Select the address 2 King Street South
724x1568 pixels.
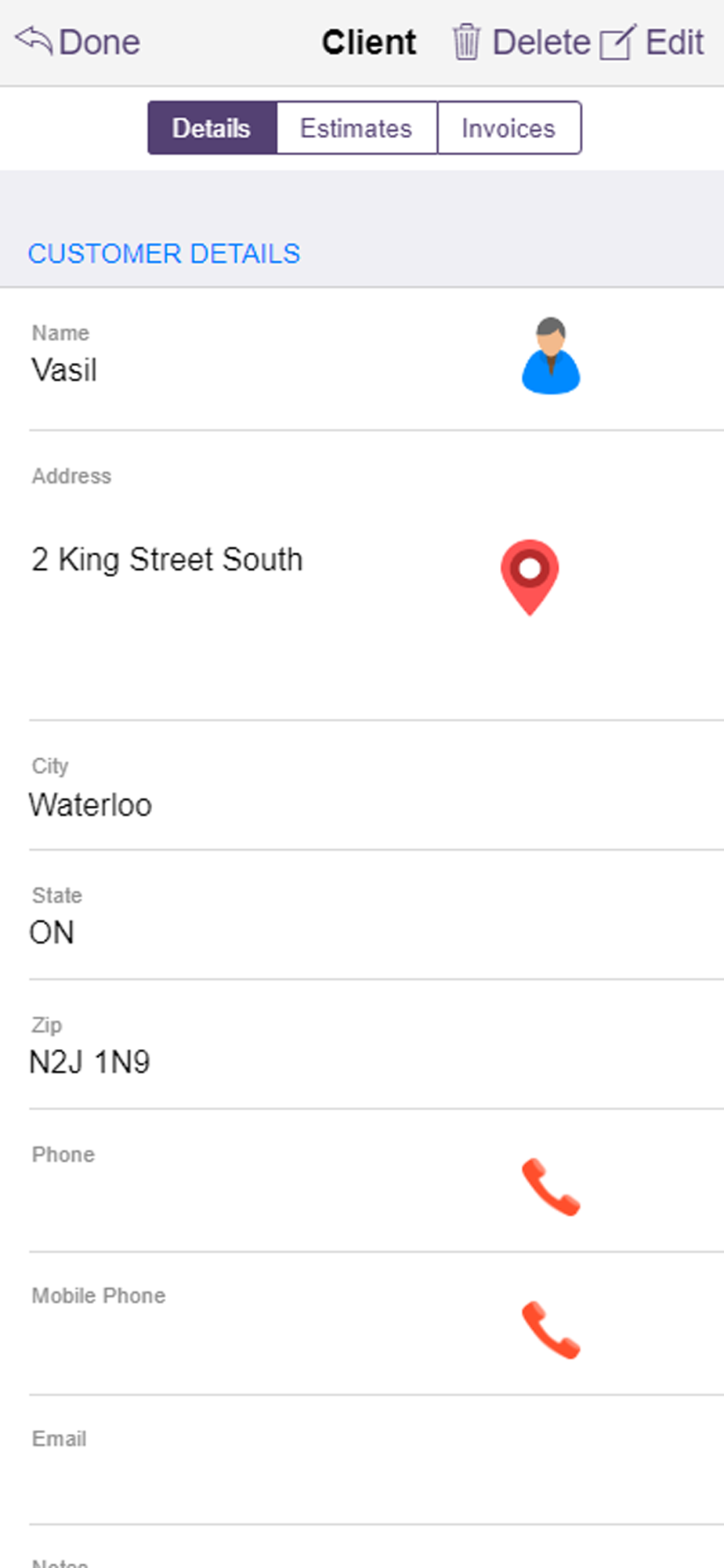click(167, 560)
